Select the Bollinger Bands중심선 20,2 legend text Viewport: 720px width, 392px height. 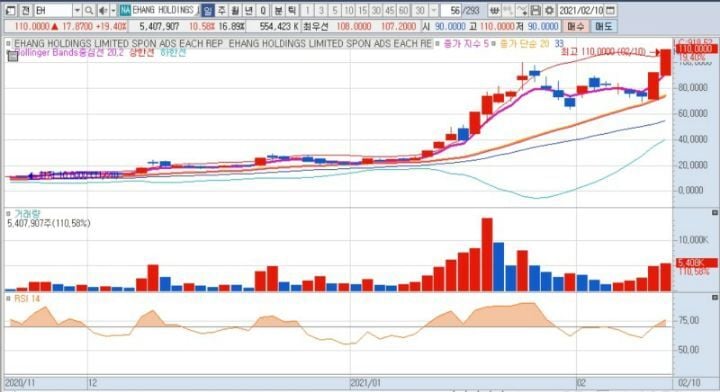69,53
